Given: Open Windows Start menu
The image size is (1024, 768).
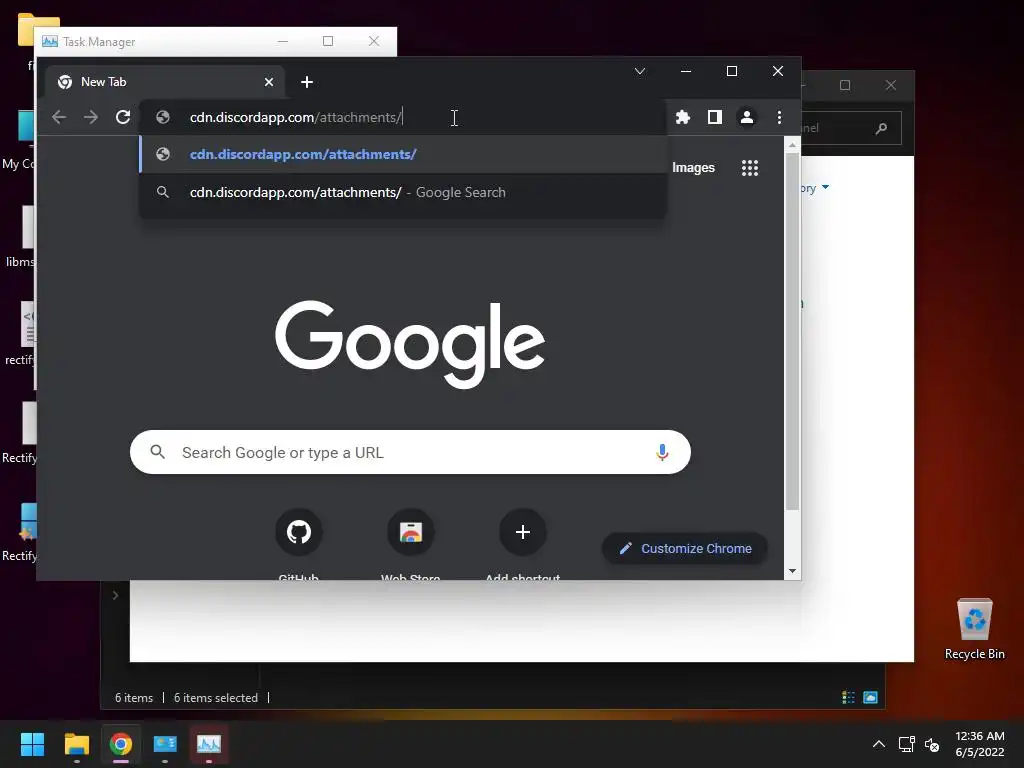Looking at the screenshot, I should (x=32, y=744).
